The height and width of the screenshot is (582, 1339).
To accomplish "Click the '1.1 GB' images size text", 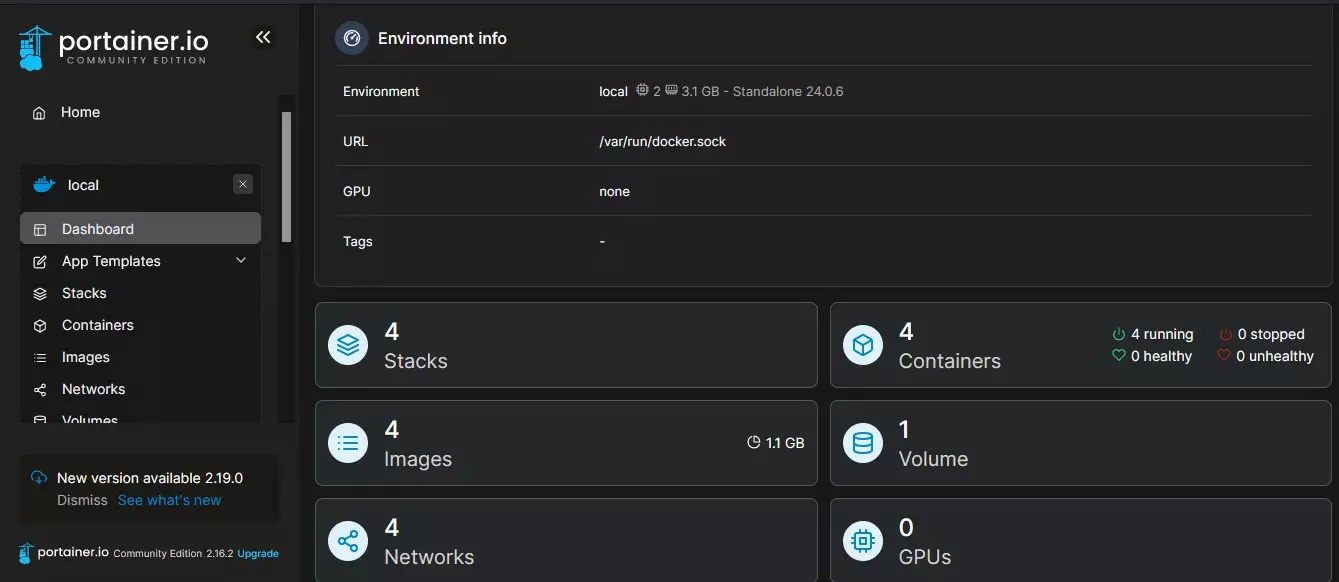I will tap(785, 442).
